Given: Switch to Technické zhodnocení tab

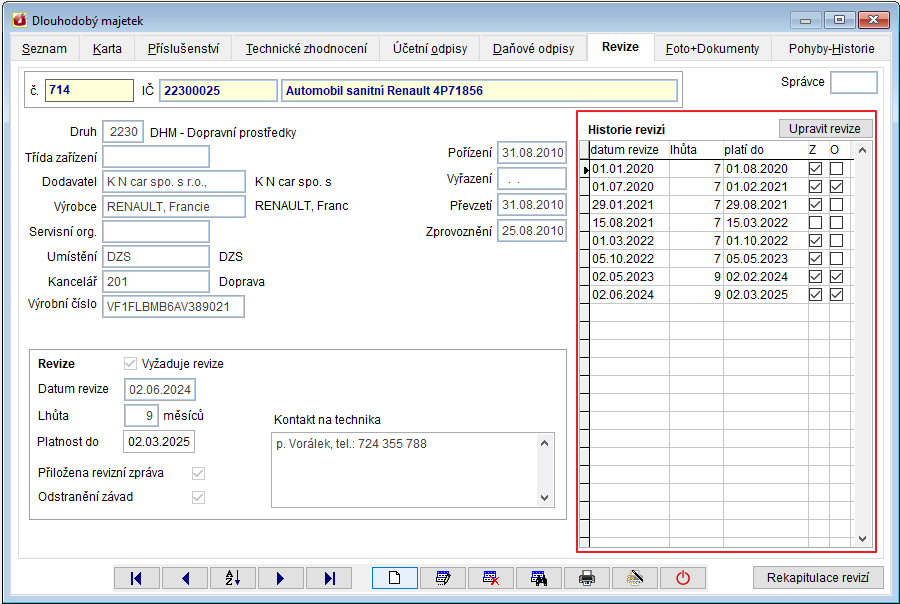Looking at the screenshot, I should point(306,48).
